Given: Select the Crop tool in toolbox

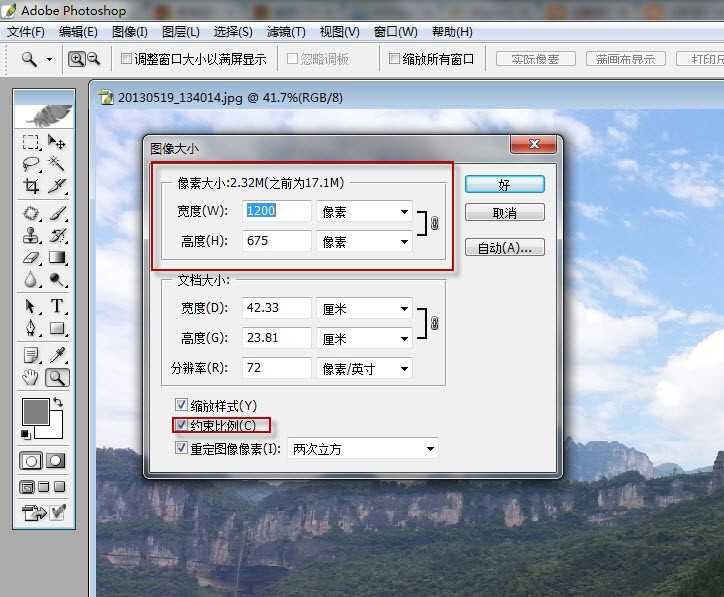Looking at the screenshot, I should click(31, 186).
